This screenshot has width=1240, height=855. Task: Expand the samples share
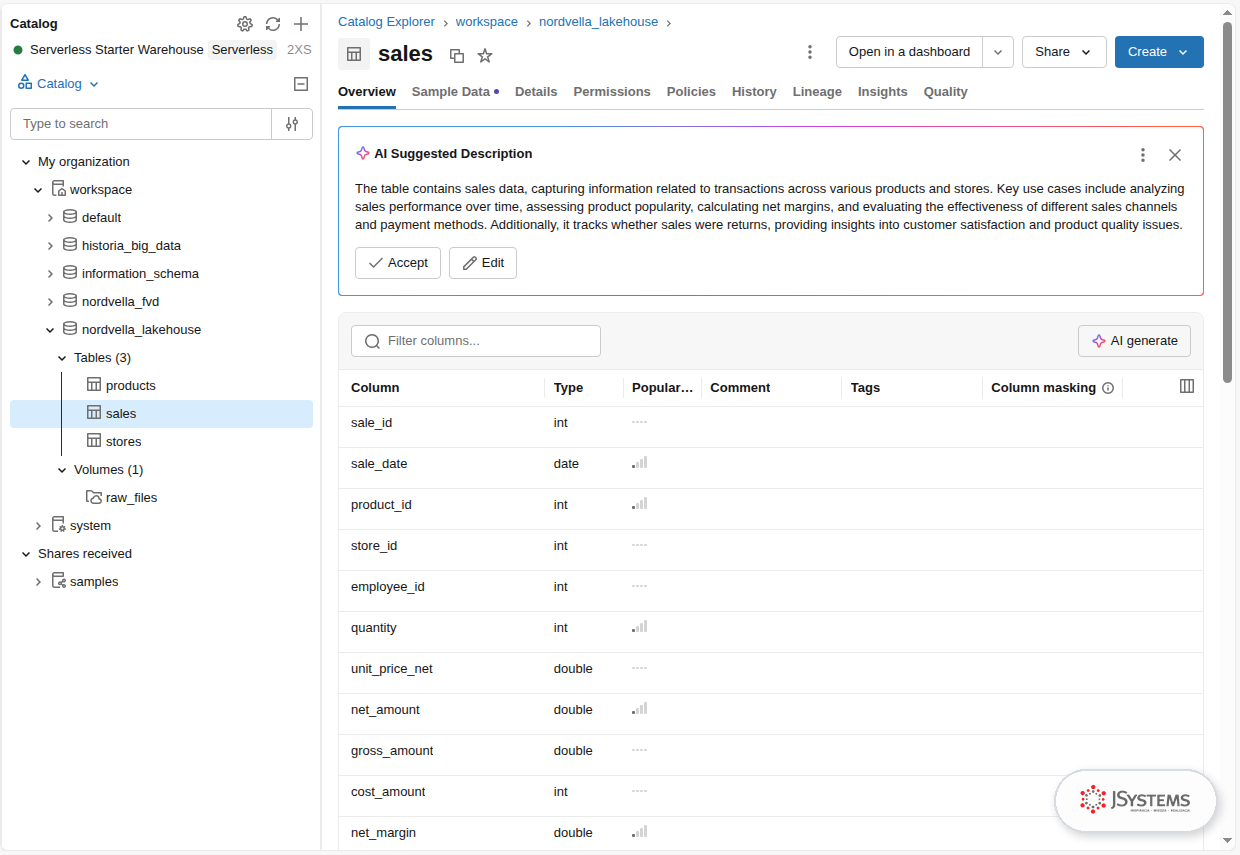38,581
